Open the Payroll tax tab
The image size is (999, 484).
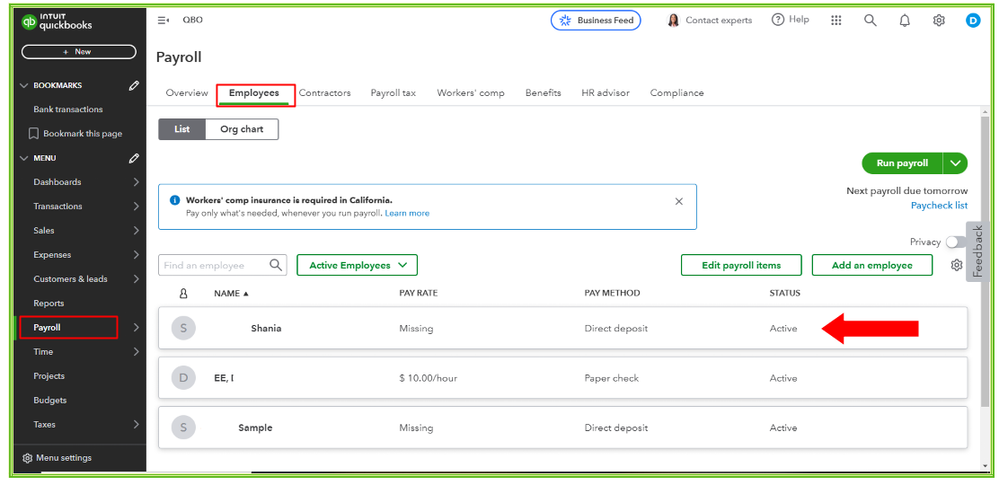click(x=393, y=93)
